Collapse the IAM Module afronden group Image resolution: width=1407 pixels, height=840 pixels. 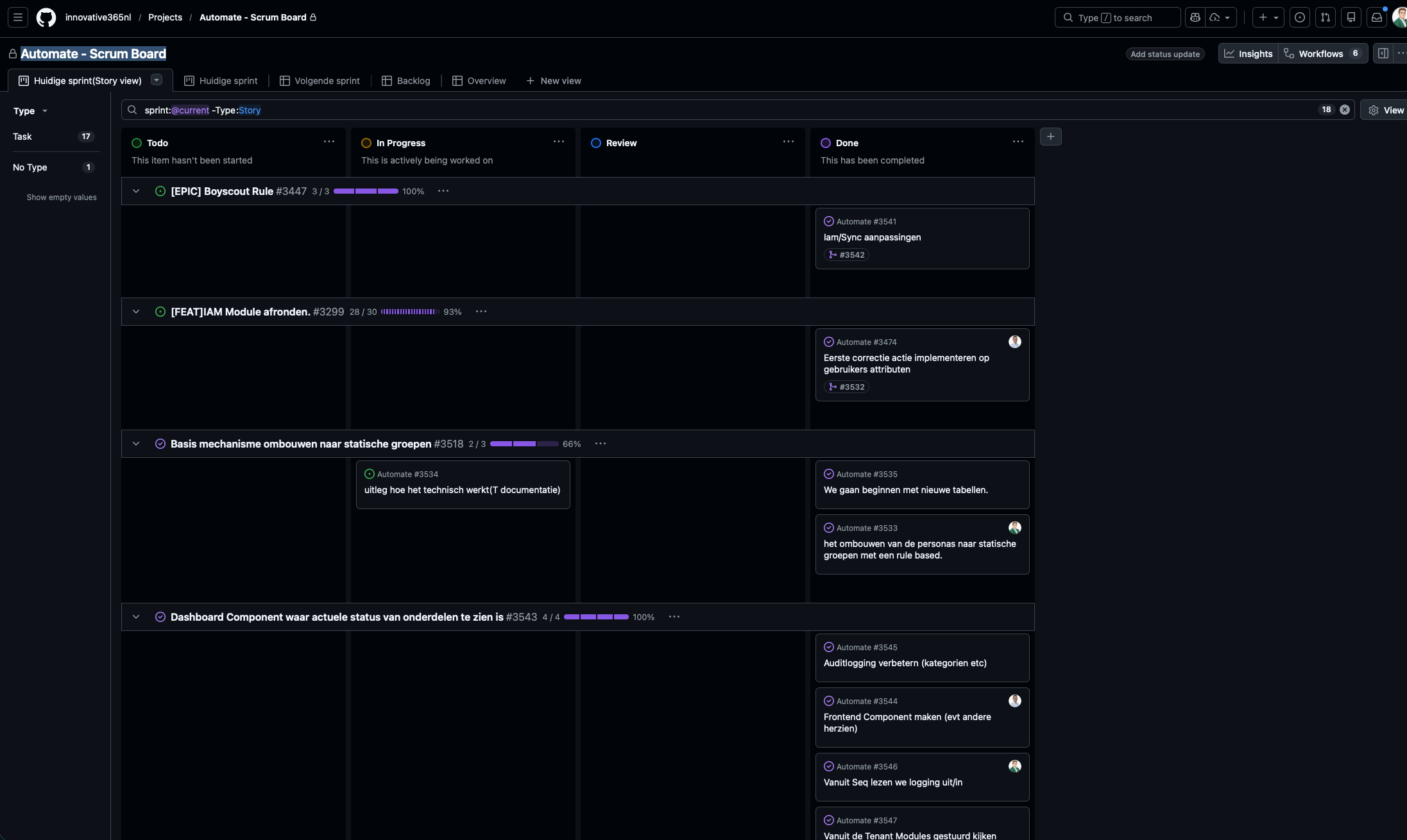click(x=136, y=312)
